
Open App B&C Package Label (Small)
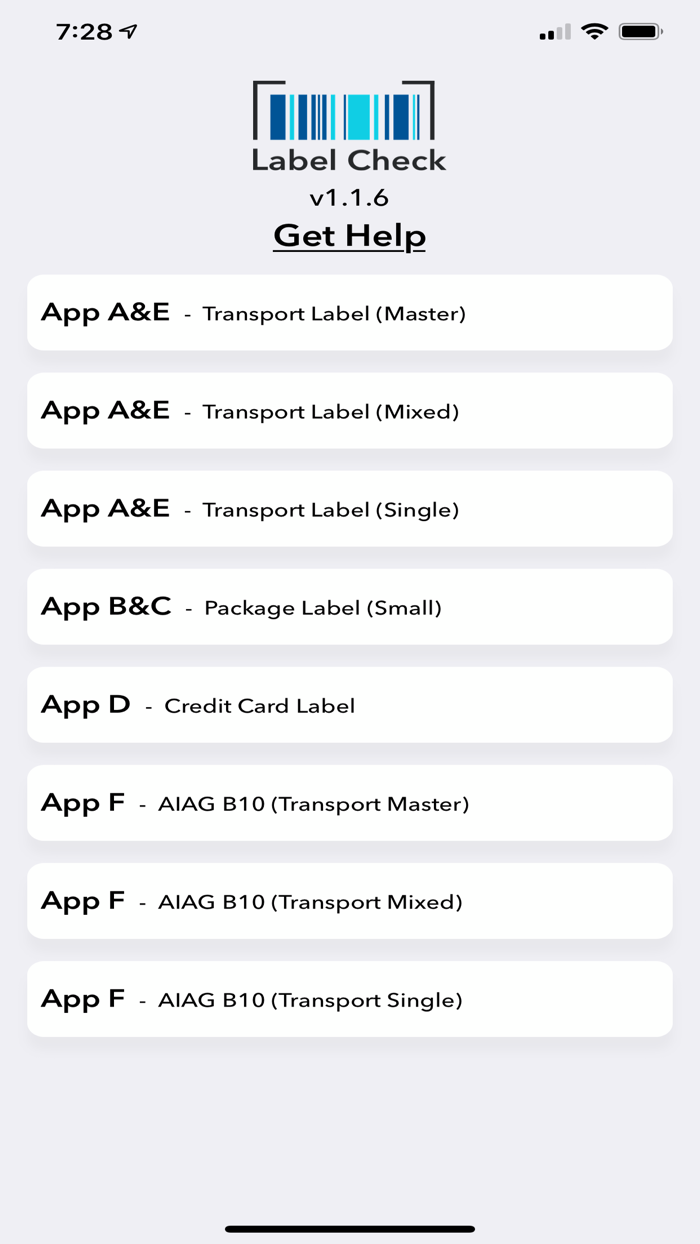[348, 606]
